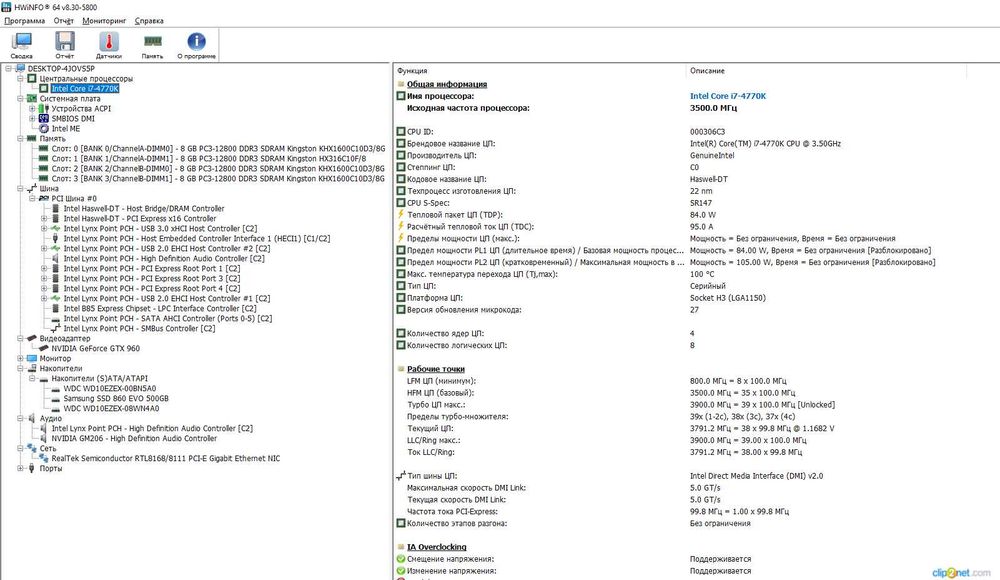The width and height of the screenshot is (1000, 580).
Task: Select Intel B85 Express Chipset LPC Controller
Action: click(x=159, y=308)
